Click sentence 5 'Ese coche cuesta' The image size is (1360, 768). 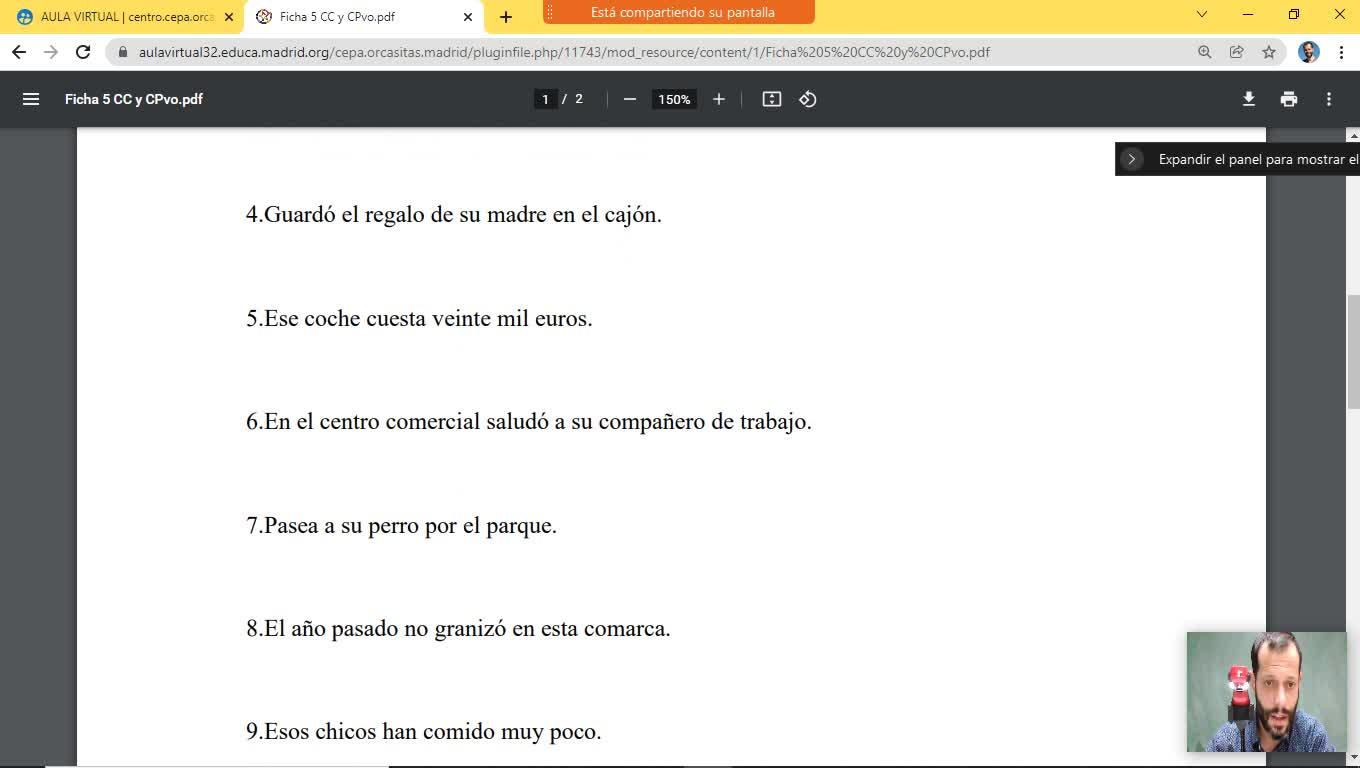click(x=419, y=318)
